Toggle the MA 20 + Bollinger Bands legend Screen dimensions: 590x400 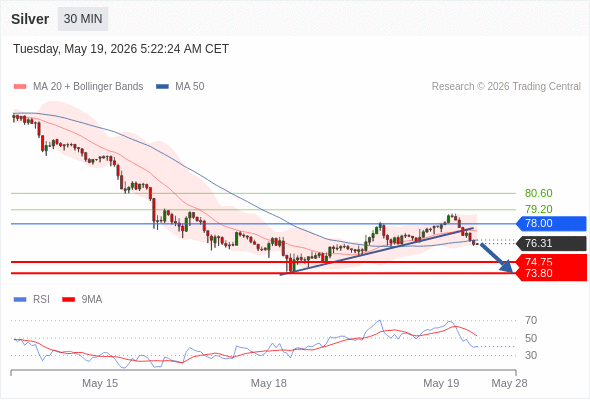coord(78,87)
